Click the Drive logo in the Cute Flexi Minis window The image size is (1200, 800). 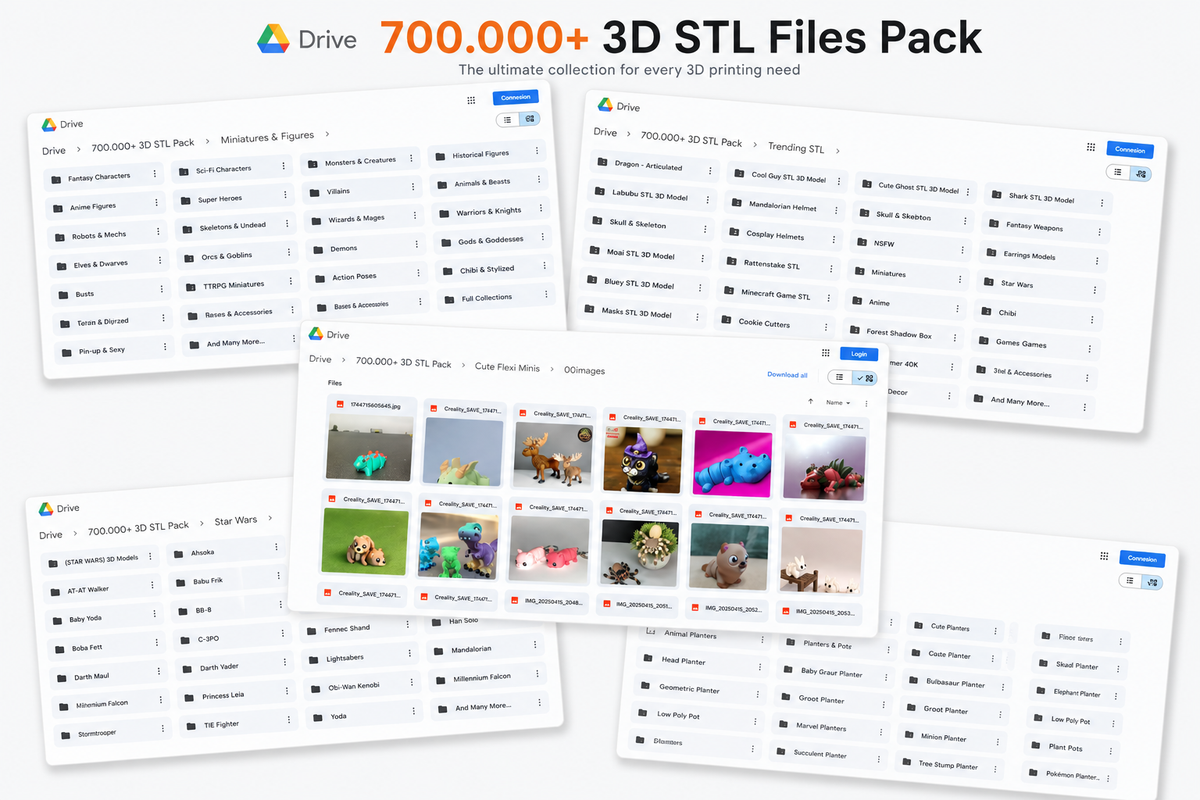pos(316,334)
